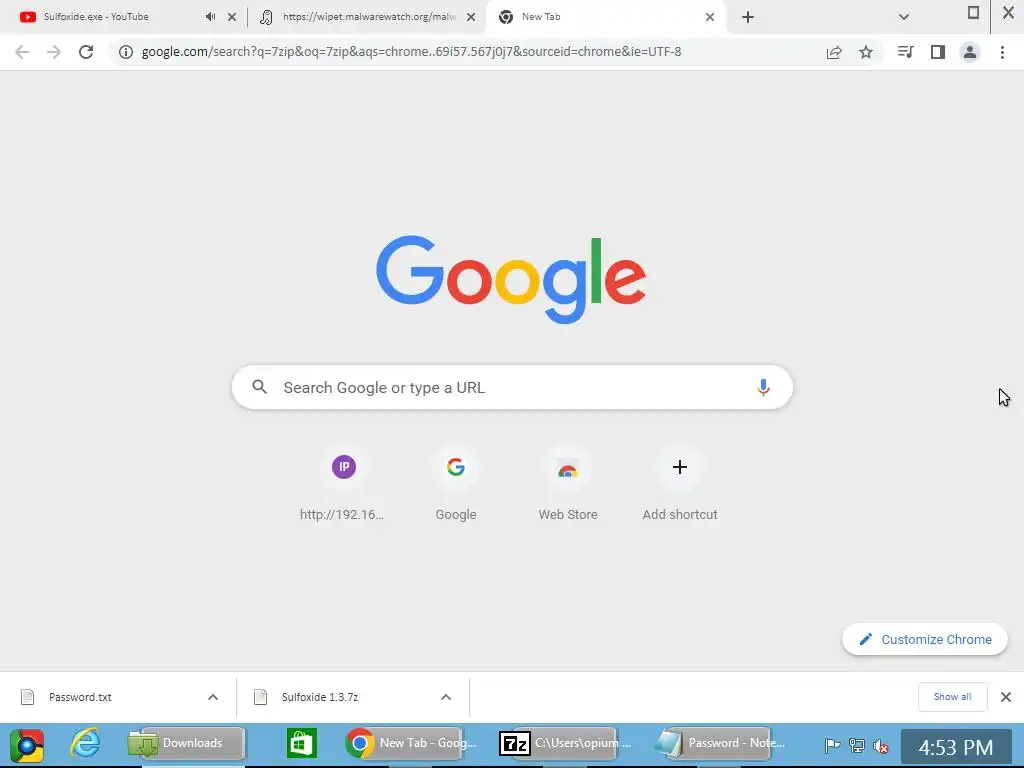Click the Google search box
This screenshot has height=768, width=1024.
(x=512, y=387)
